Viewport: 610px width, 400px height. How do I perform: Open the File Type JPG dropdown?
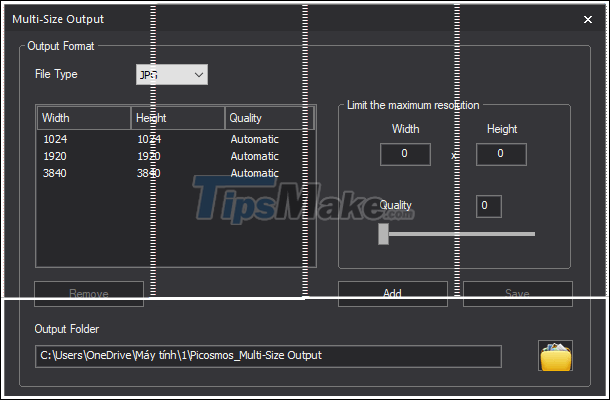(x=172, y=75)
